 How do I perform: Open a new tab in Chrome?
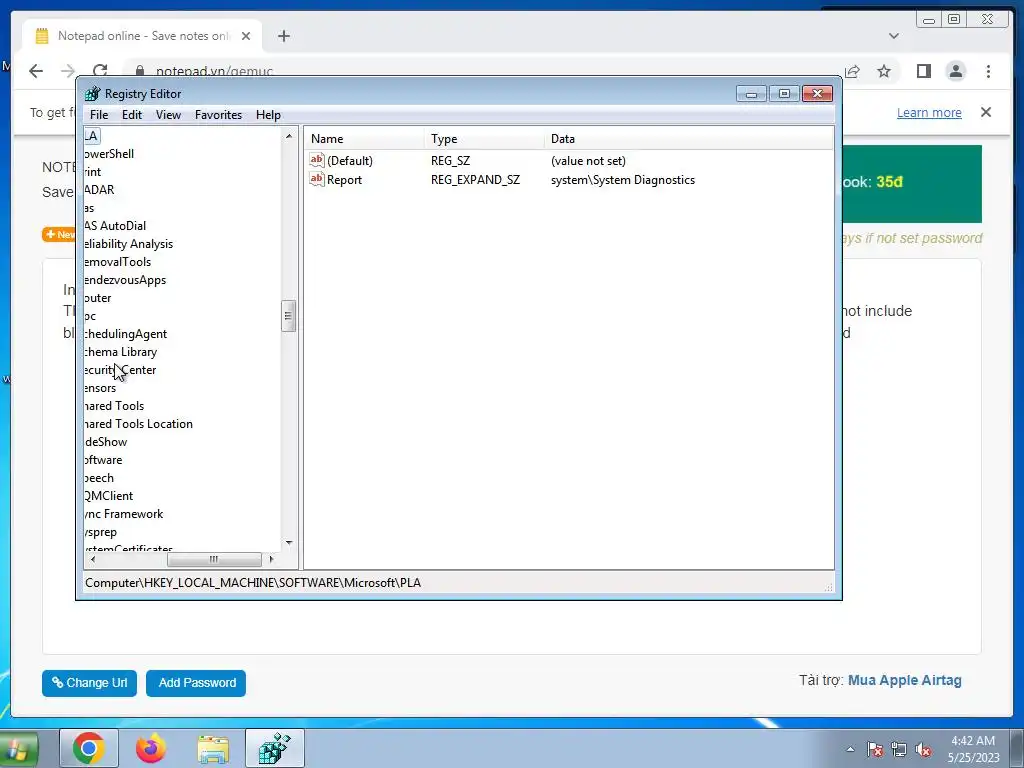tap(283, 36)
